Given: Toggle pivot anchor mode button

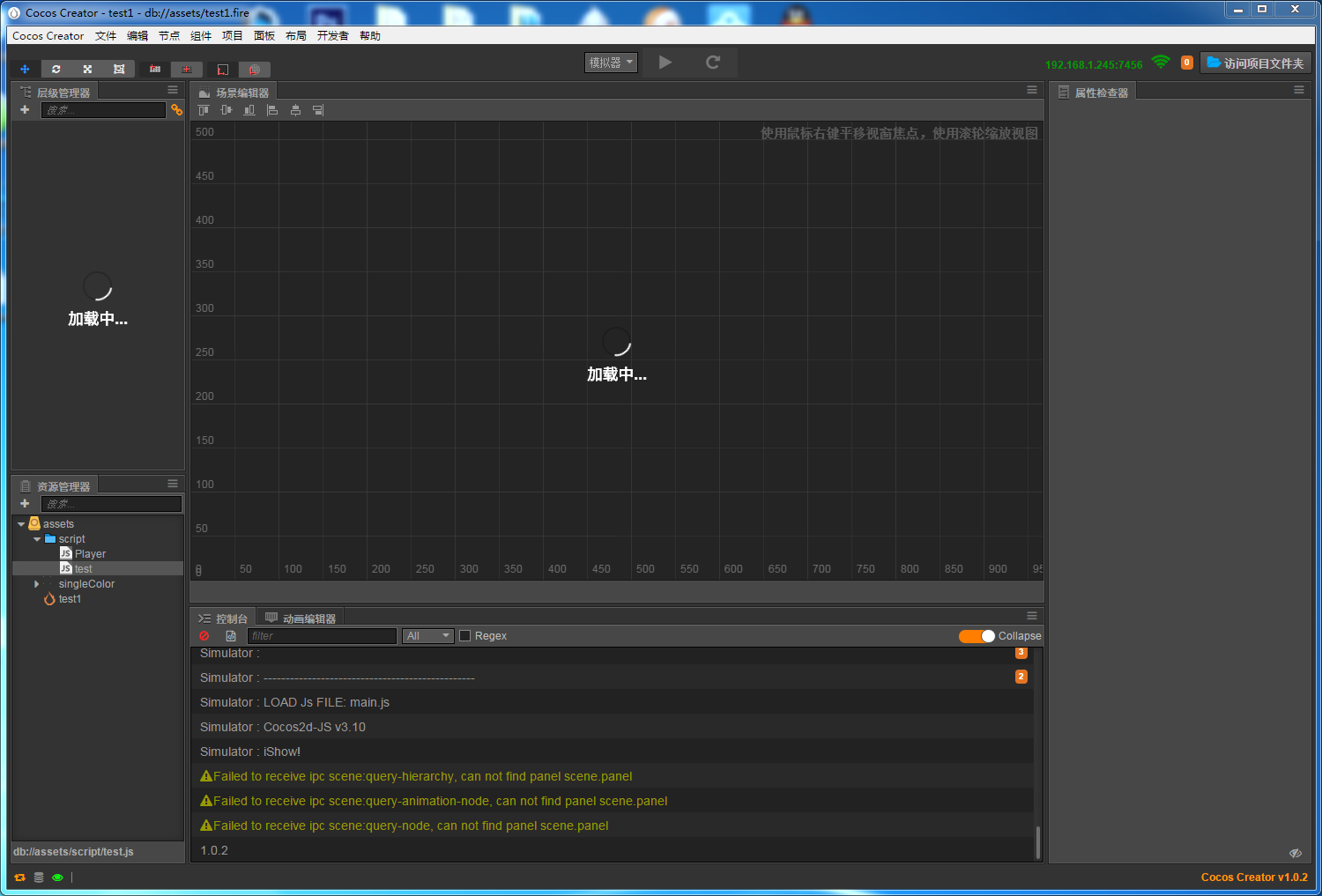Looking at the screenshot, I should [x=155, y=69].
